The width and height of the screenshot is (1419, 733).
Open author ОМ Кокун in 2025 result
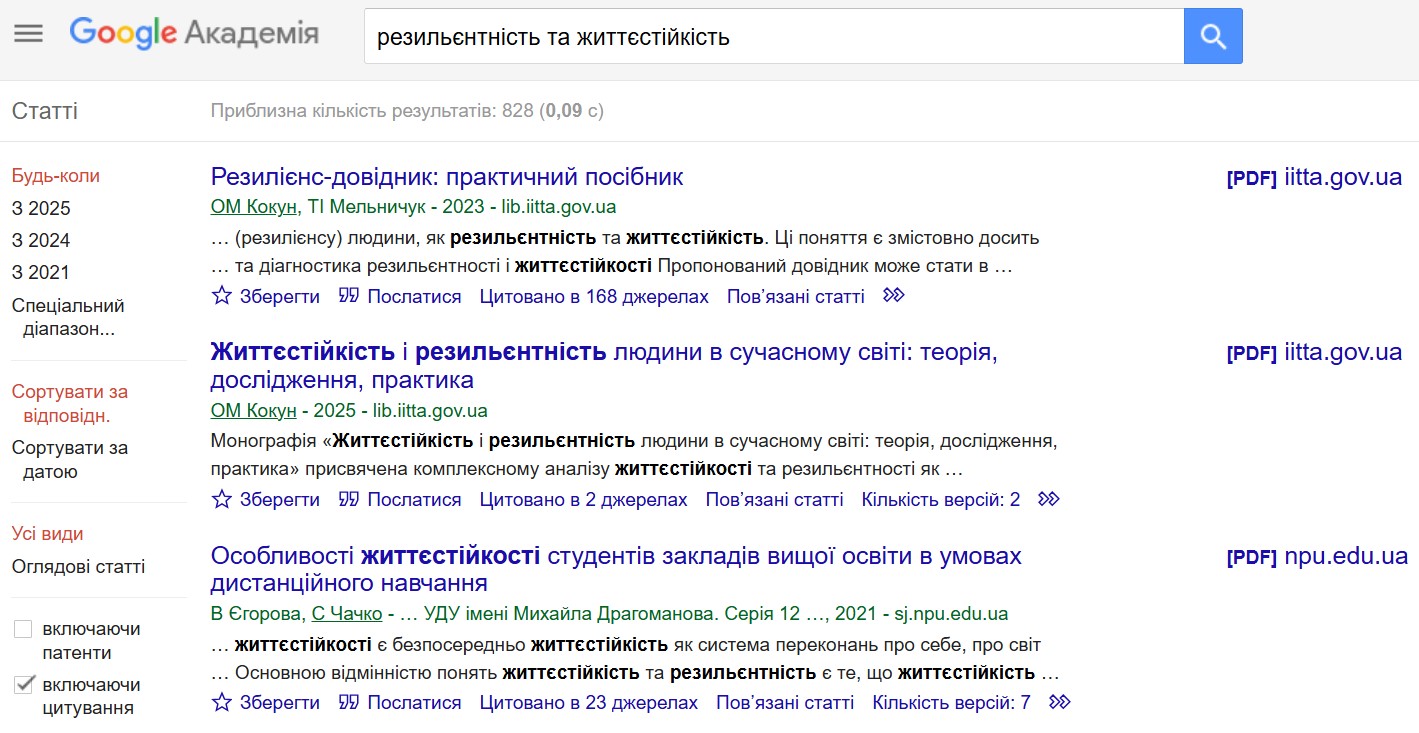coord(254,411)
